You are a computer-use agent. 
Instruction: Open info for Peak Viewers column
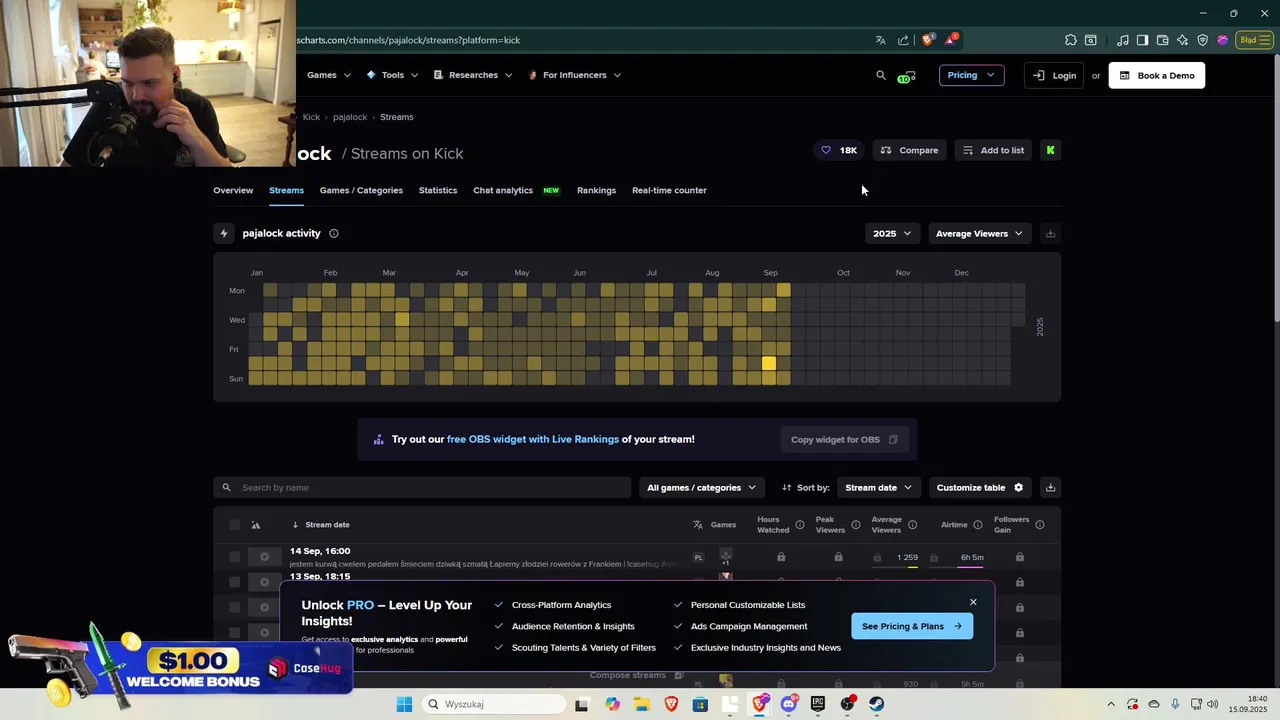pos(856,525)
